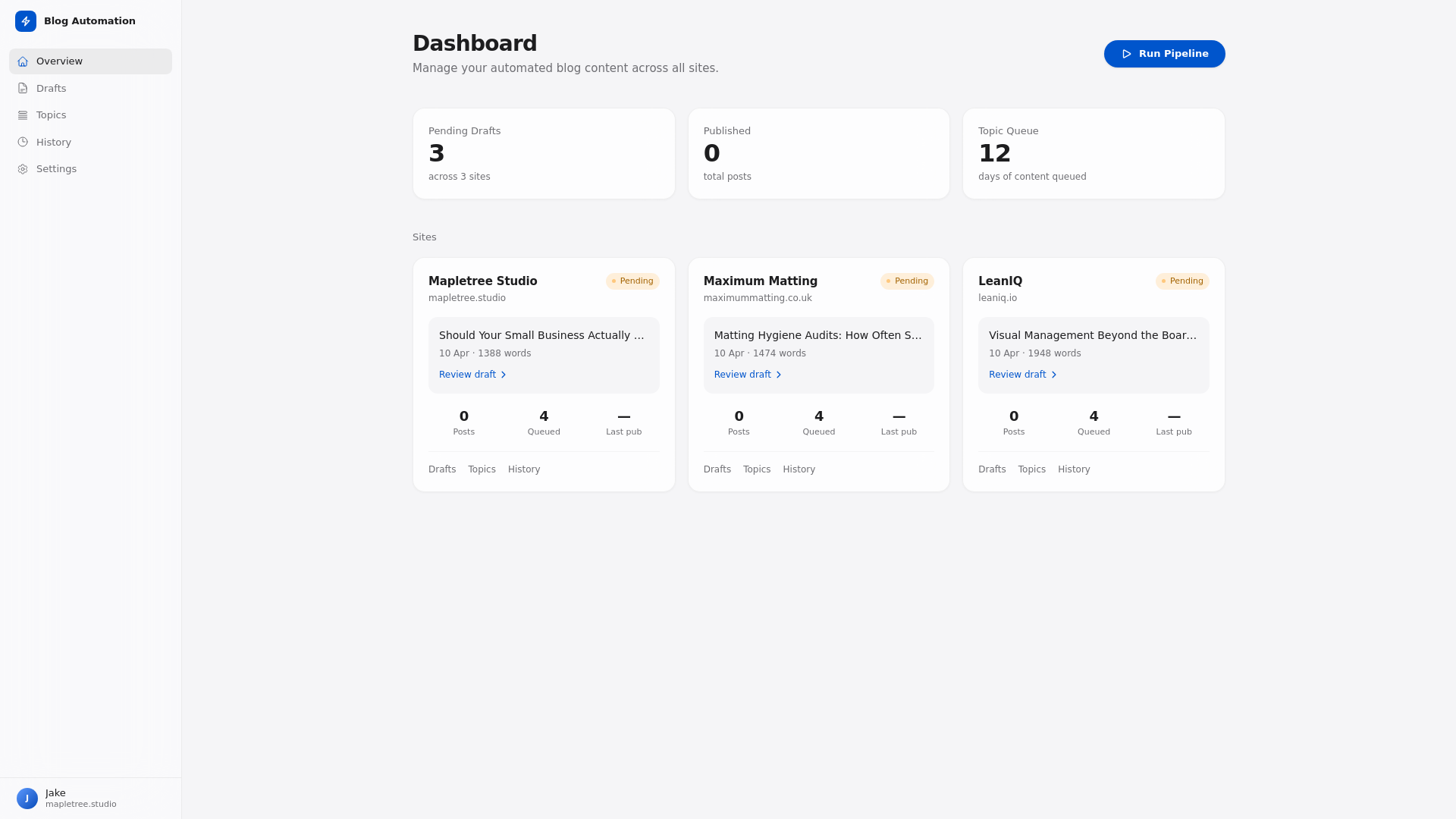Open History link on Mapletree Studio card
The width and height of the screenshot is (1456, 819).
click(x=524, y=469)
